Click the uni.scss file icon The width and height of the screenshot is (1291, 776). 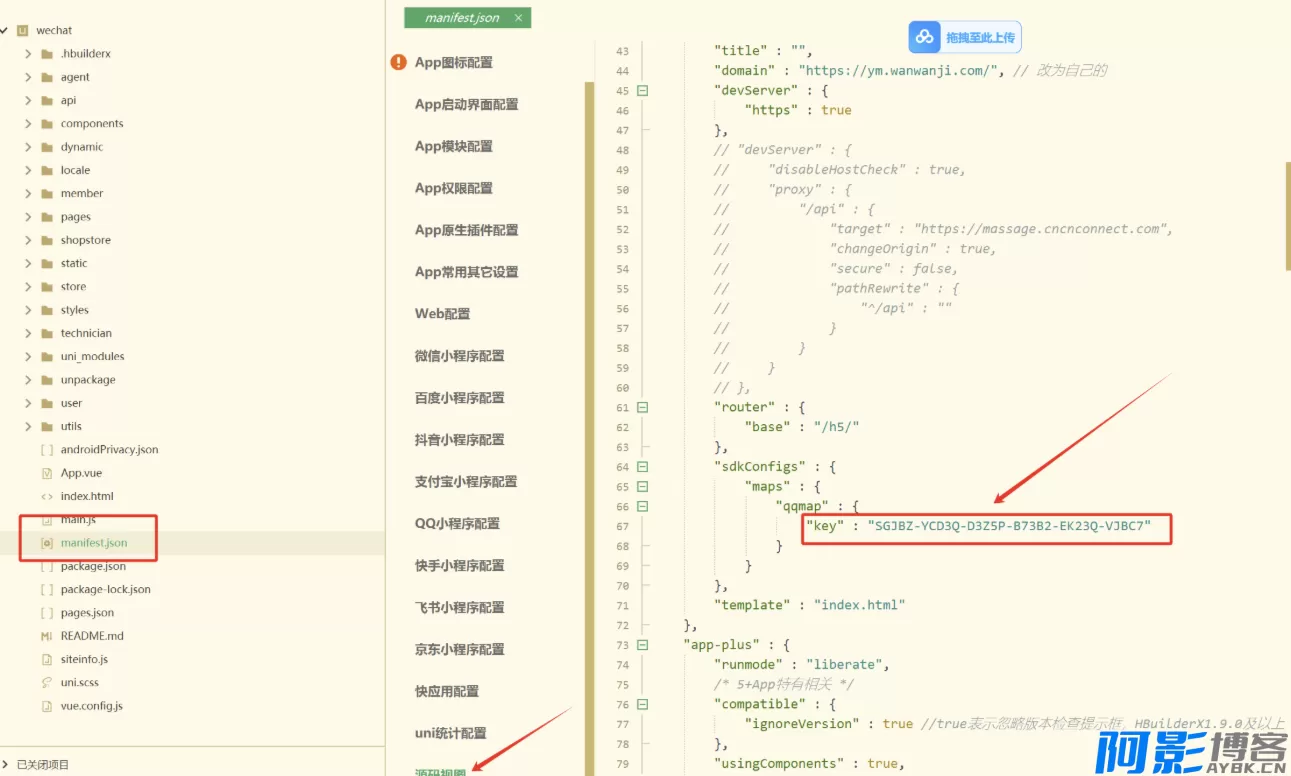tap(46, 682)
